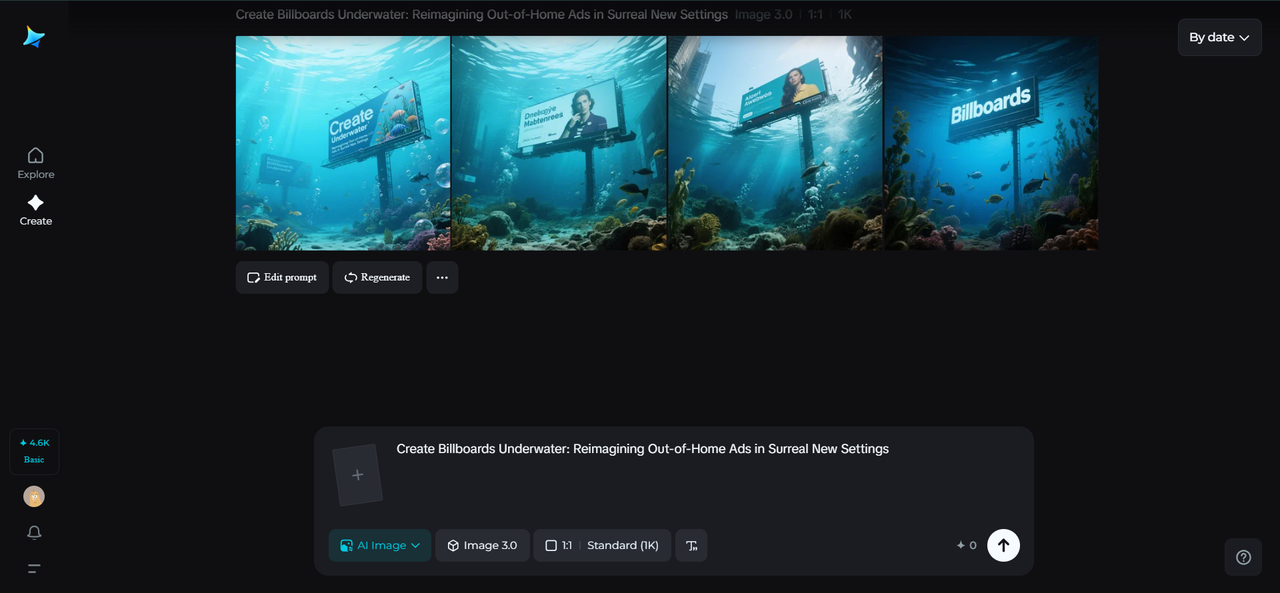Open the Explore section in sidebar
This screenshot has width=1280, height=593.
[35, 162]
